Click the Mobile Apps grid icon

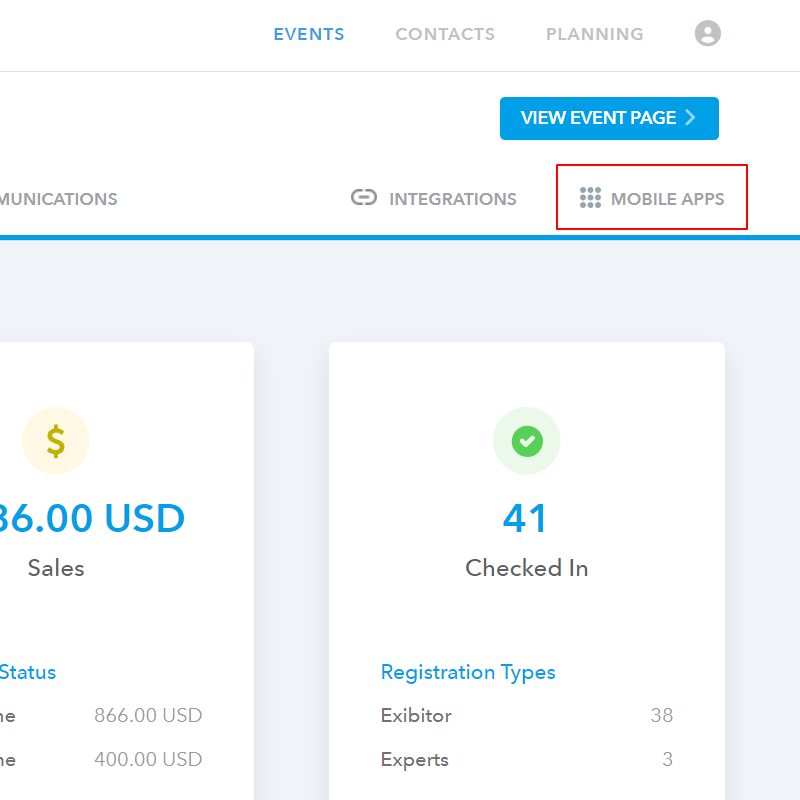click(590, 198)
